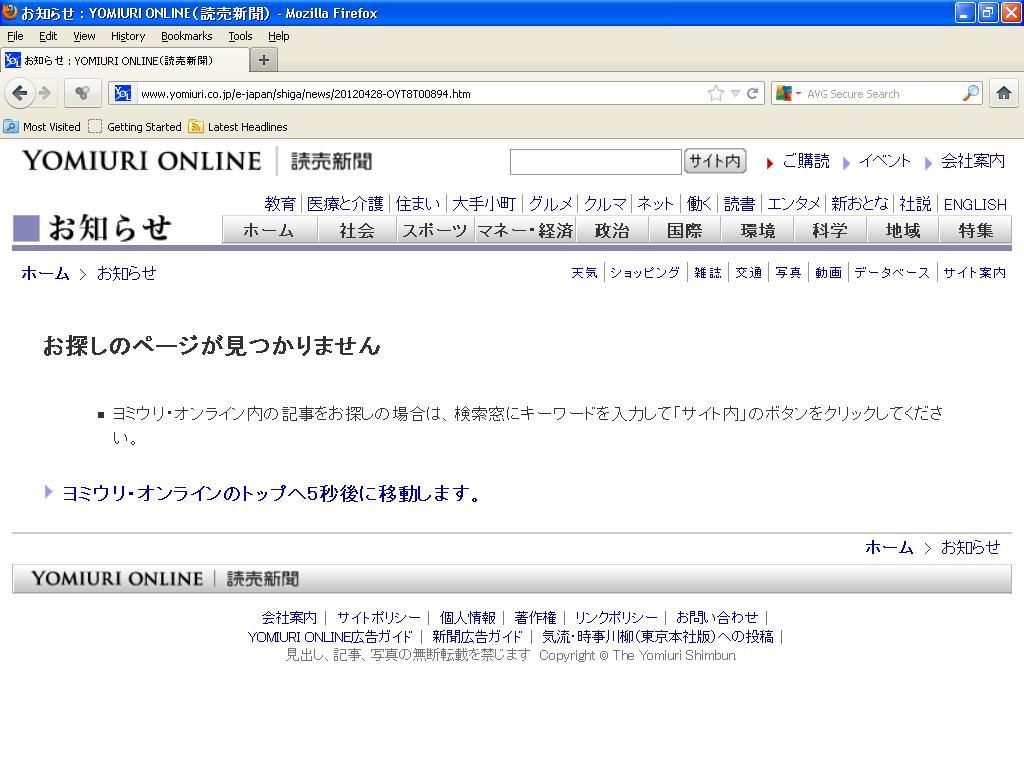Image resolution: width=1024 pixels, height=768 pixels.
Task: Select the ホーム navigation tab
Action: (269, 230)
